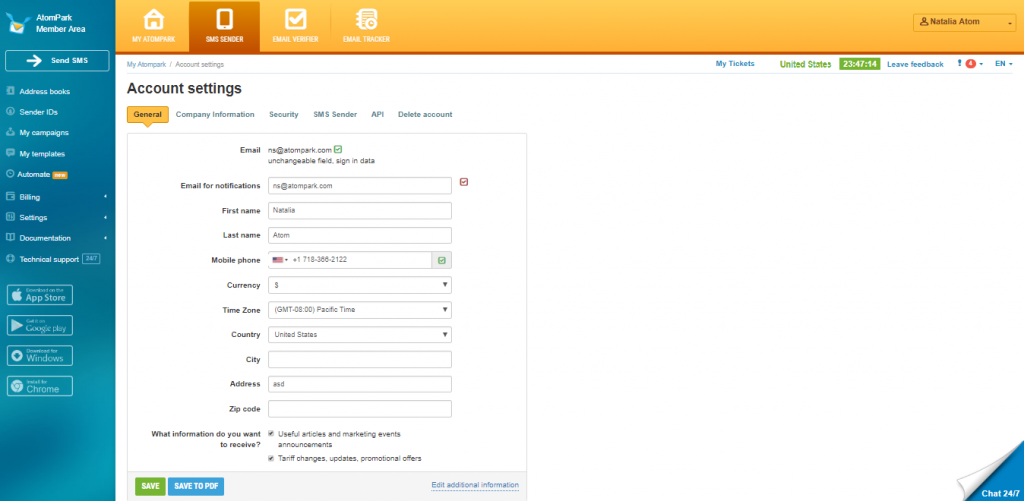Viewport: 1024px width, 501px height.
Task: Switch to the Security tab
Action: (283, 115)
